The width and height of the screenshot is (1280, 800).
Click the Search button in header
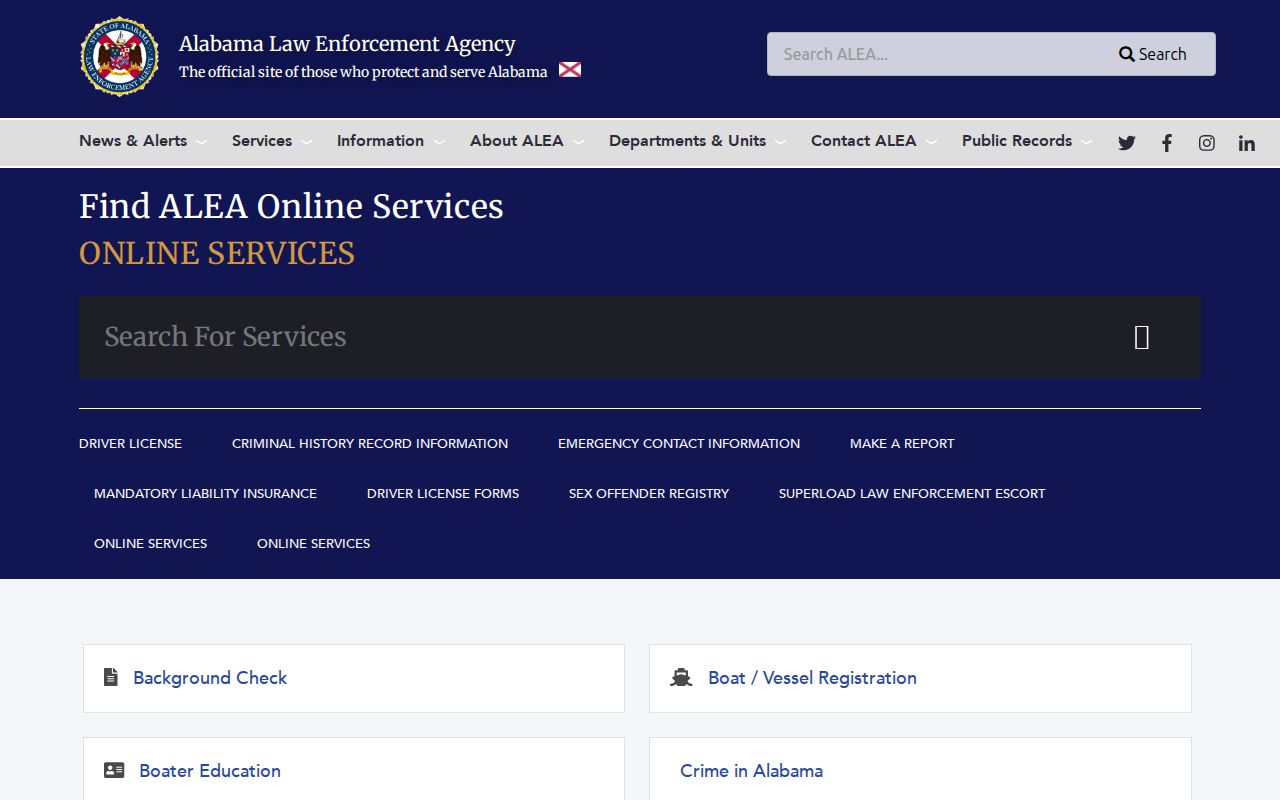pyautogui.click(x=1153, y=54)
